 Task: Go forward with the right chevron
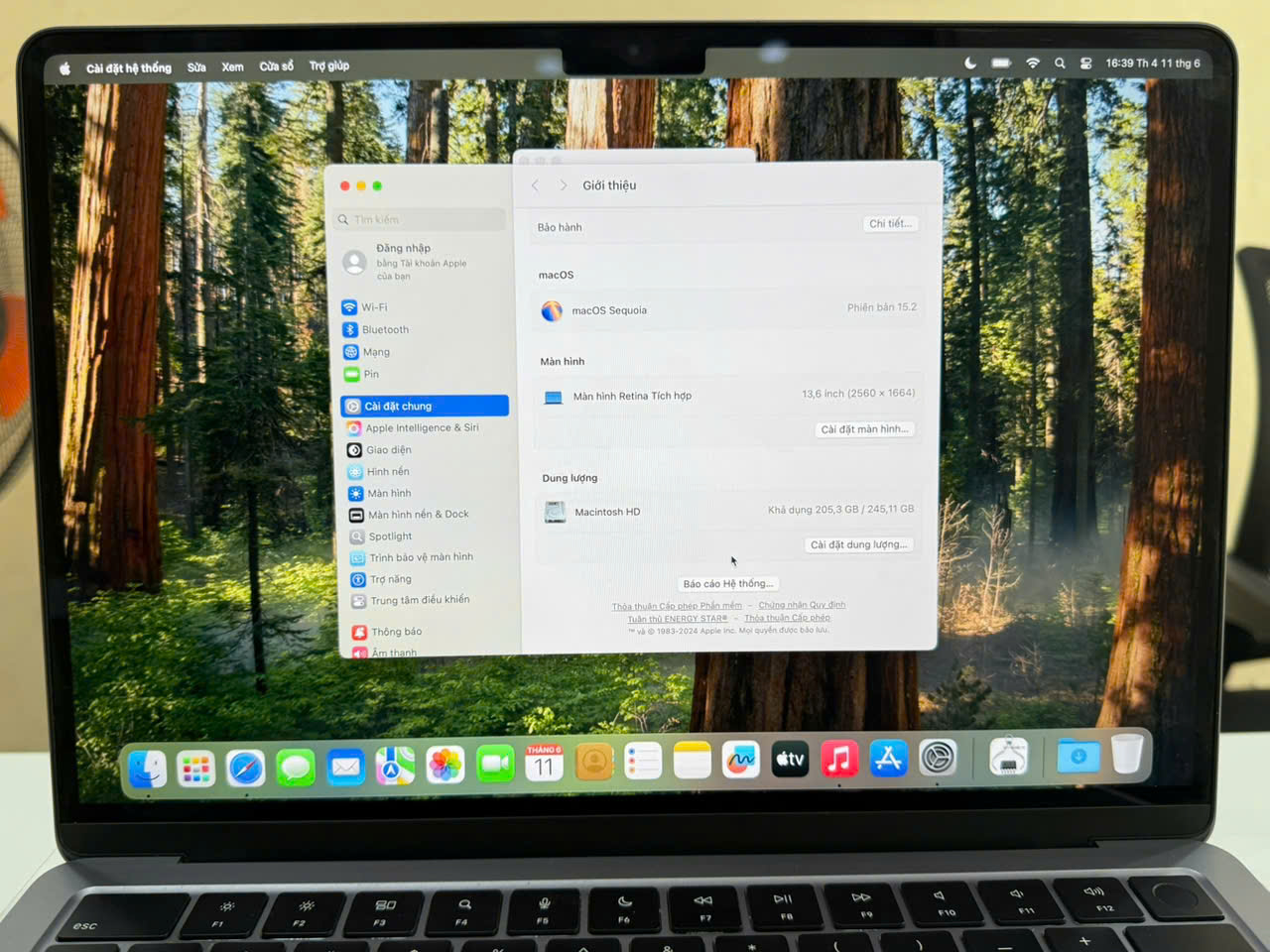pos(564,185)
